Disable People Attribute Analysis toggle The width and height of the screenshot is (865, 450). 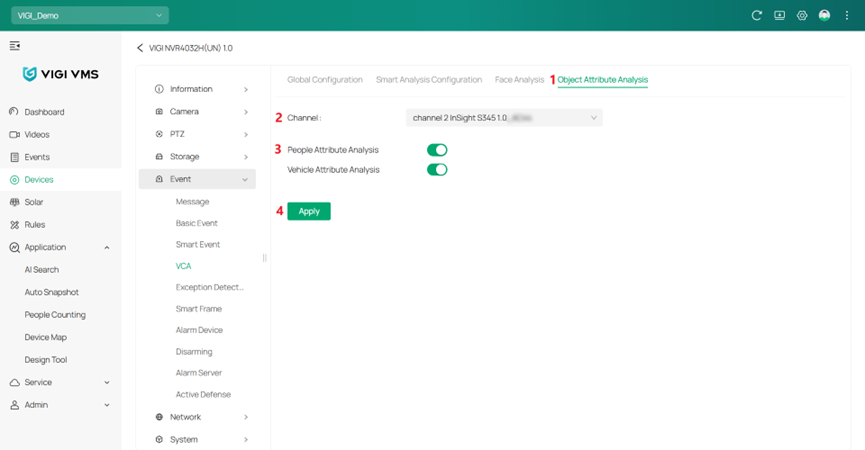[437, 150]
